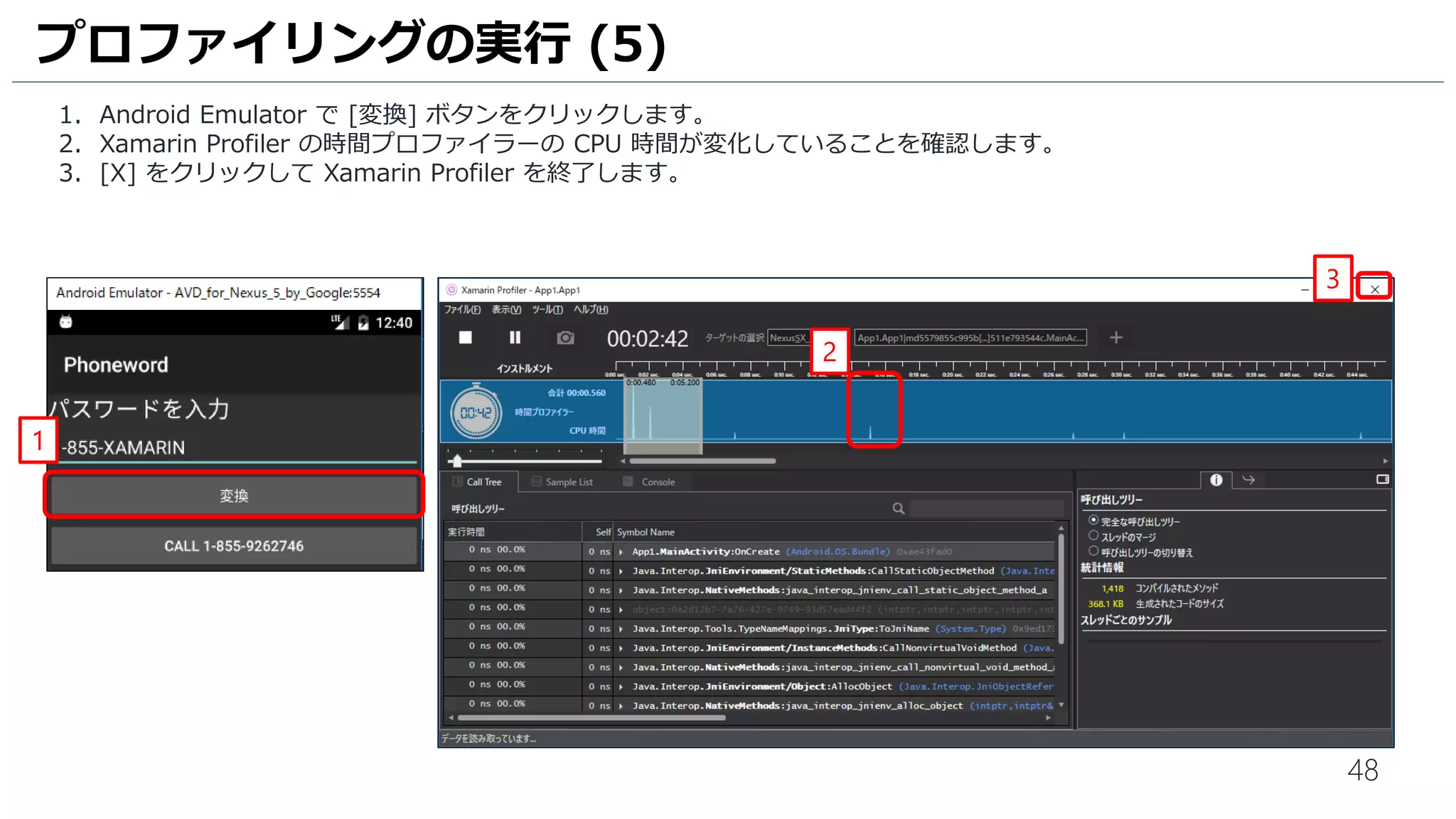Screen dimensions: 1456x819
Task: Expand java_interop_jnienv_alloc_object row
Action: point(621,705)
